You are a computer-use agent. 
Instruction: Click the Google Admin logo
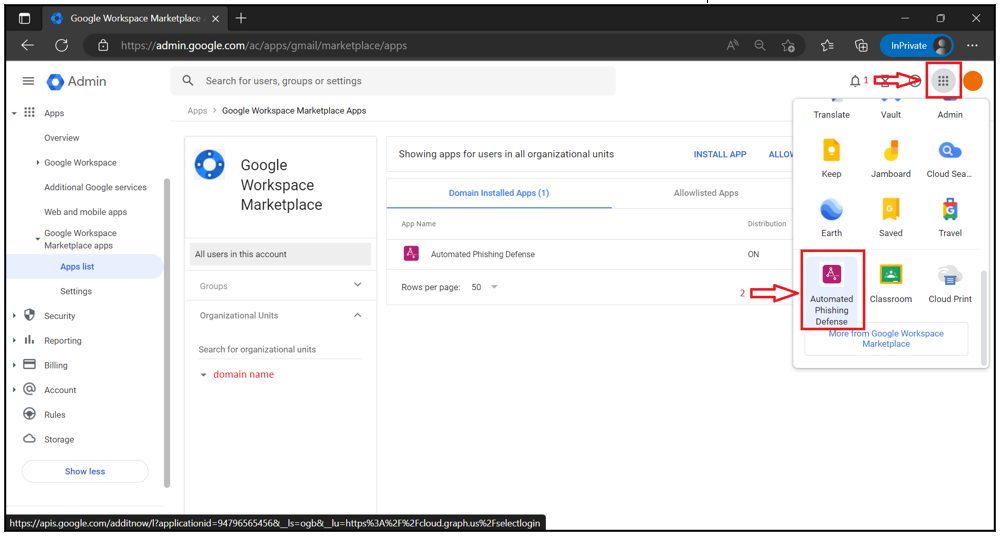[x=77, y=82]
